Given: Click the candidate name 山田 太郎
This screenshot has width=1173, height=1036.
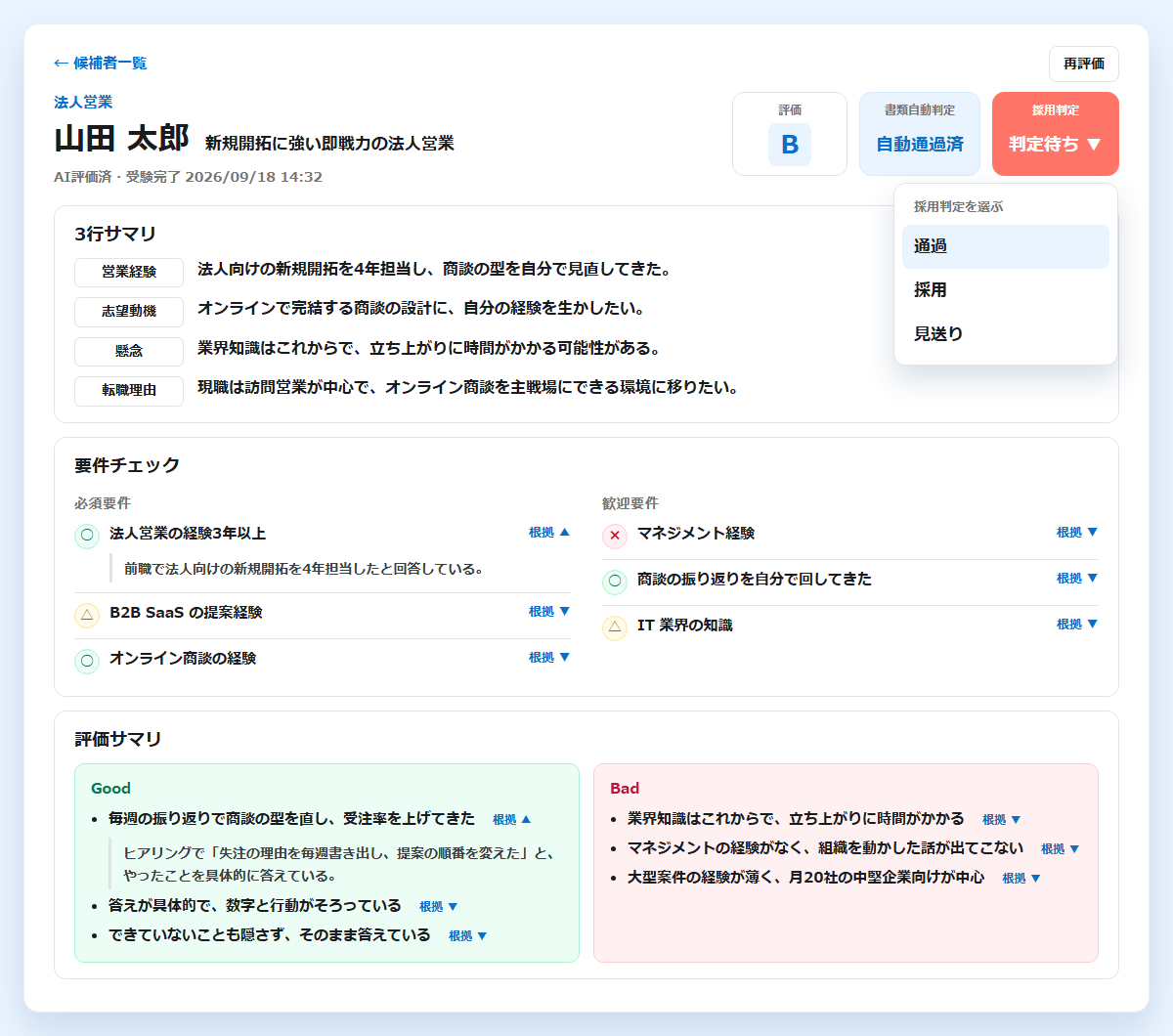Looking at the screenshot, I should 121,139.
